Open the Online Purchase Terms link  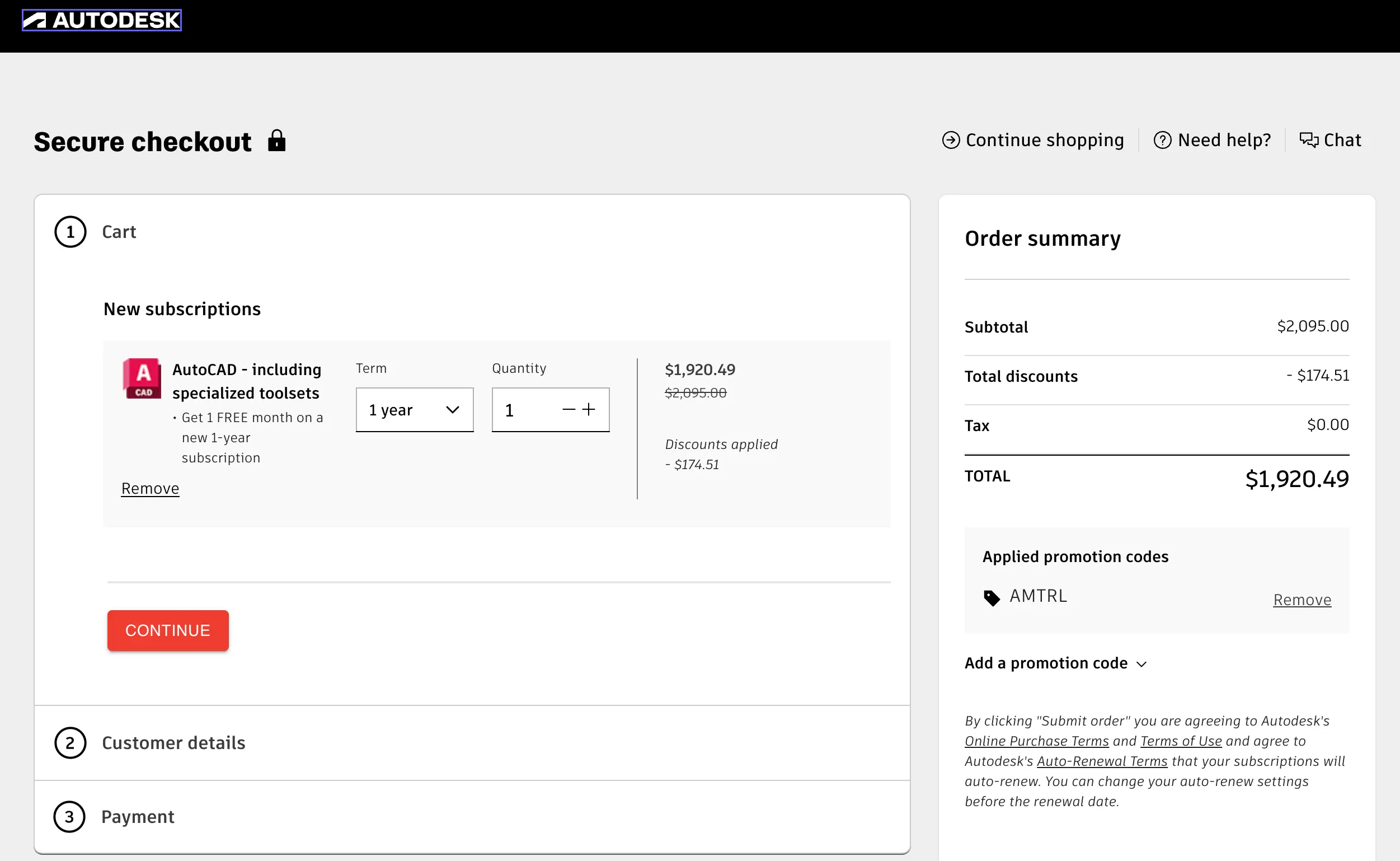pos(1036,741)
